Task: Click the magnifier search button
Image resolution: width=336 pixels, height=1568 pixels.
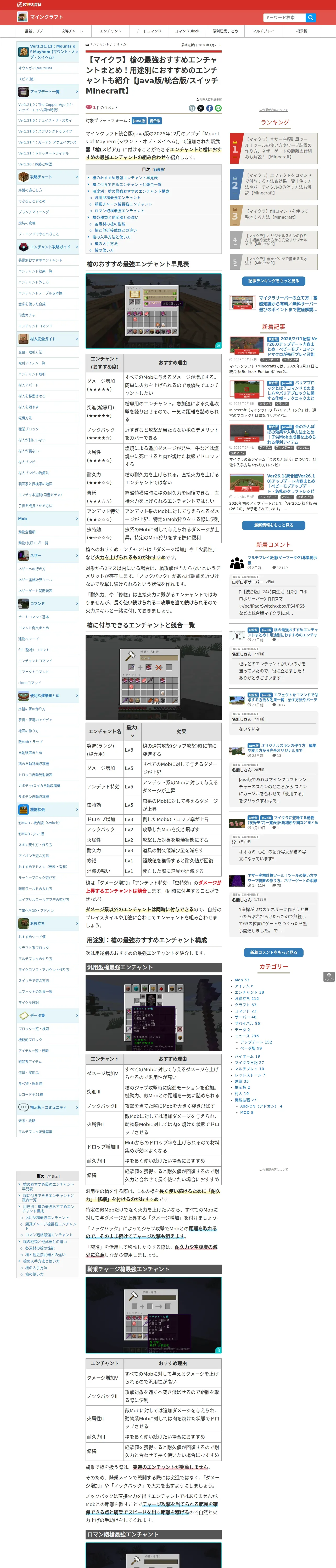Action: [x=310, y=18]
